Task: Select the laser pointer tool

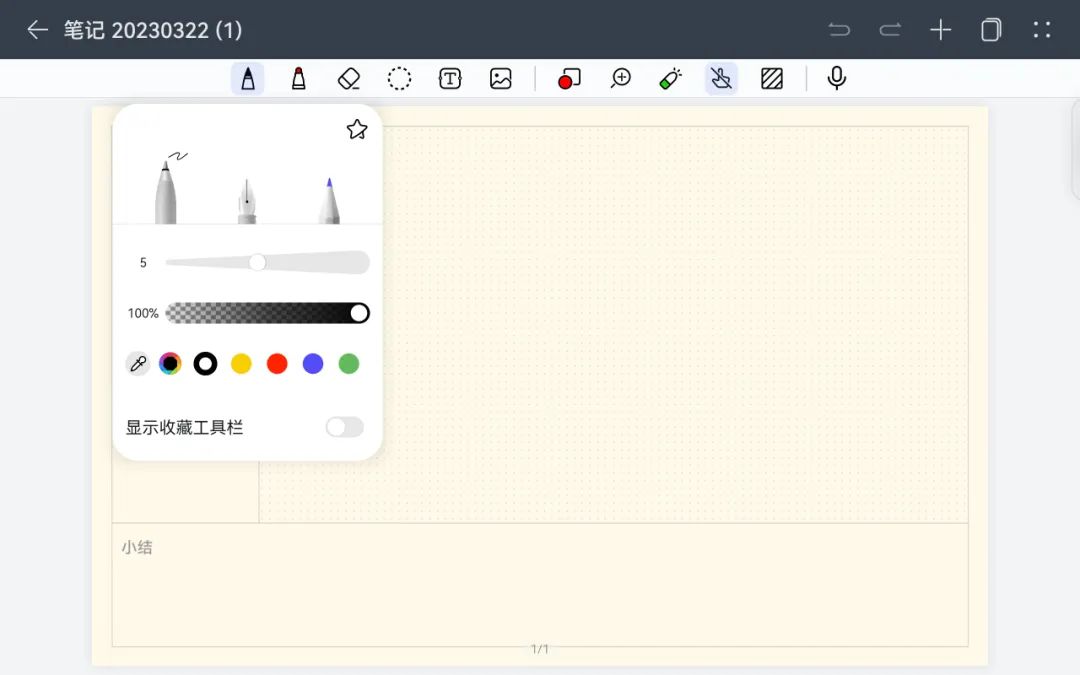Action: click(x=670, y=79)
